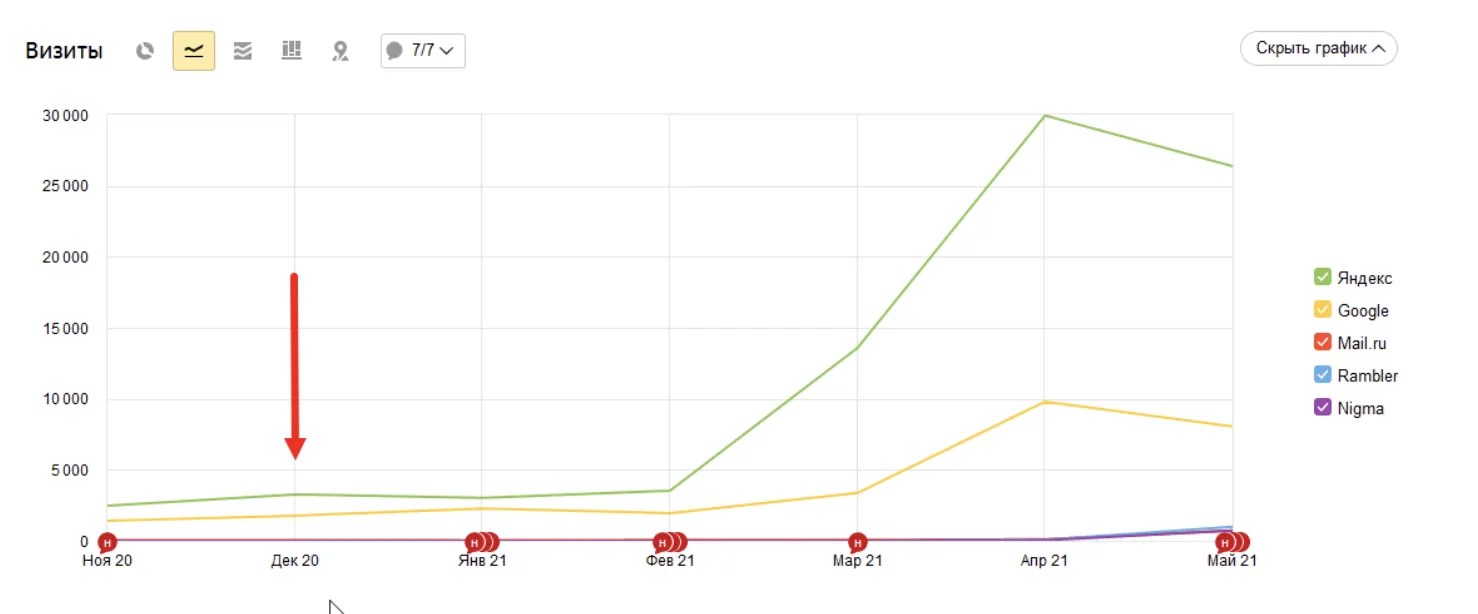Click the Визиты chart title

click(64, 51)
